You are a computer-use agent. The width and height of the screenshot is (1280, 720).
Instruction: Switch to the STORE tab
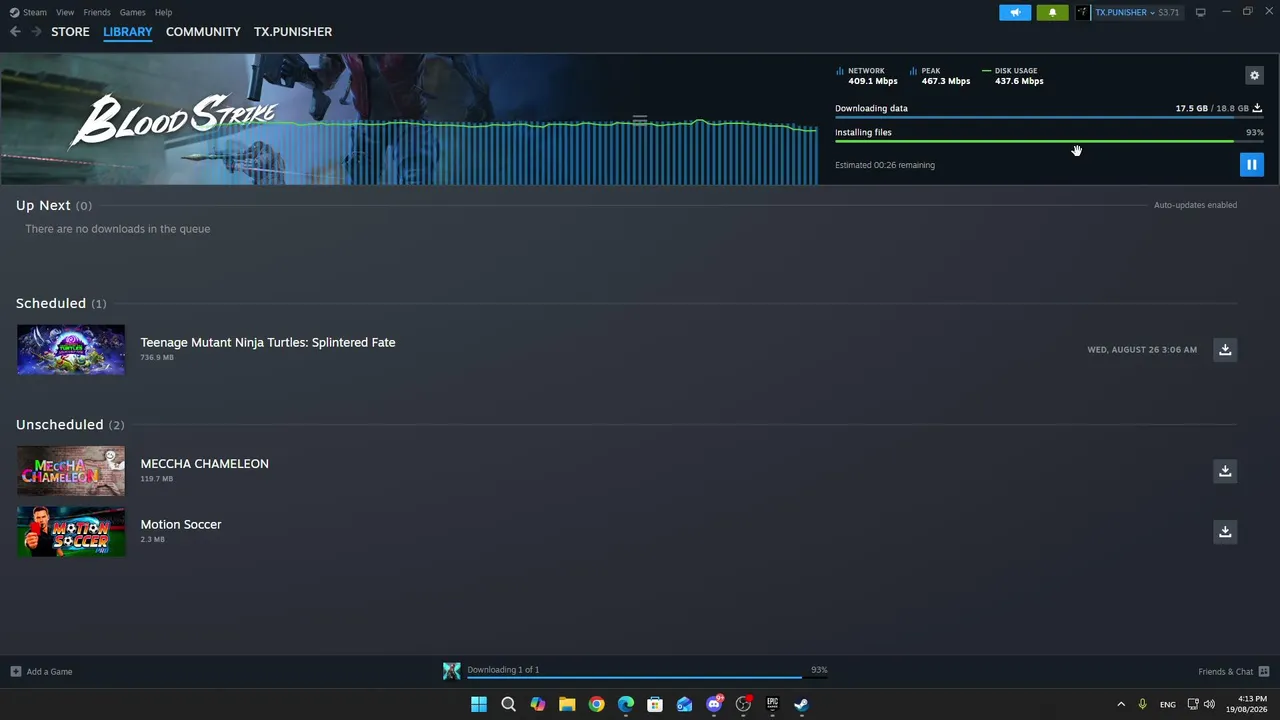point(70,32)
